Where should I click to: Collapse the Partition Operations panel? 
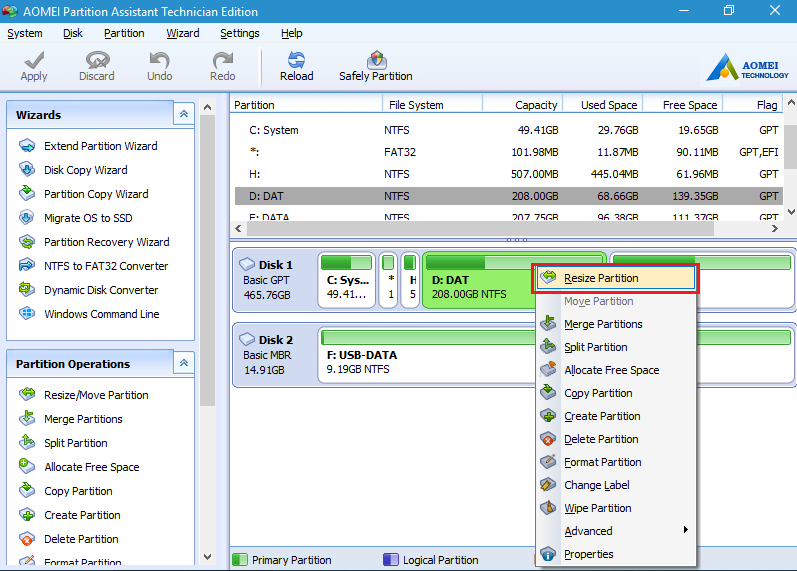pos(184,363)
